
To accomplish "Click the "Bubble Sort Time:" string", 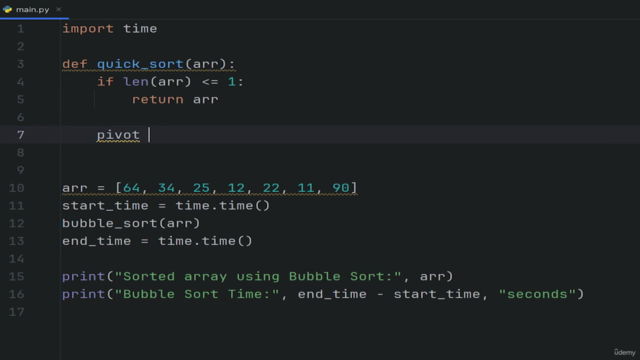I will [197, 294].
